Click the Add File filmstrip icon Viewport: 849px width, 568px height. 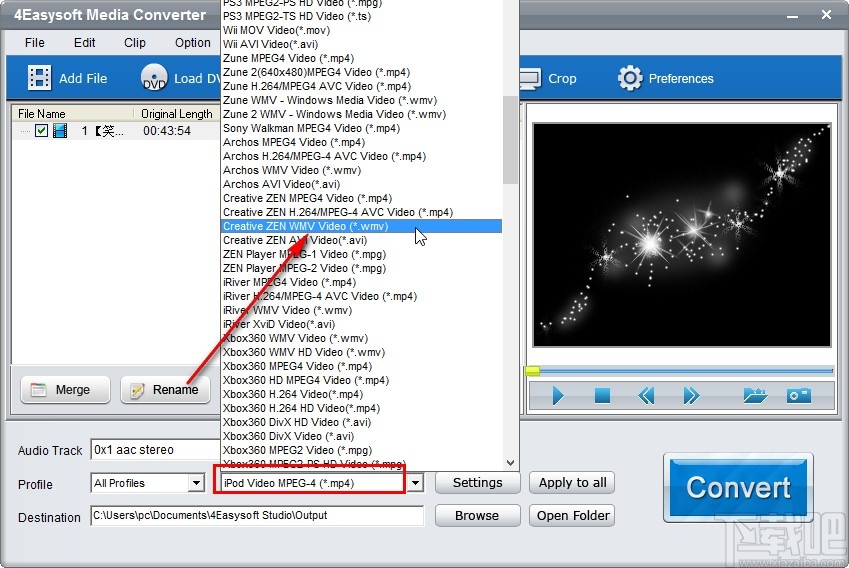click(40, 78)
